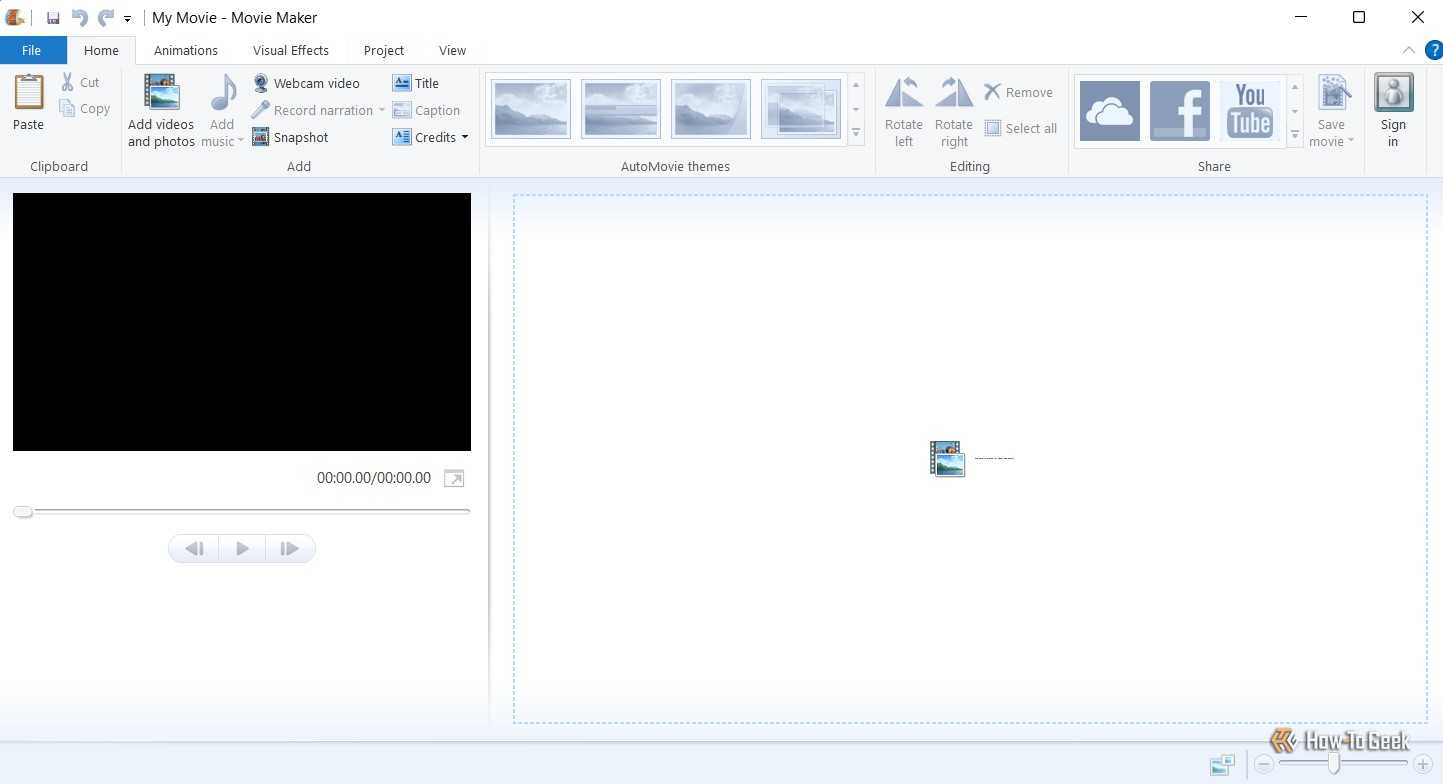Switch to the Animations tab
Viewport: 1443px width, 784px height.
tap(186, 50)
